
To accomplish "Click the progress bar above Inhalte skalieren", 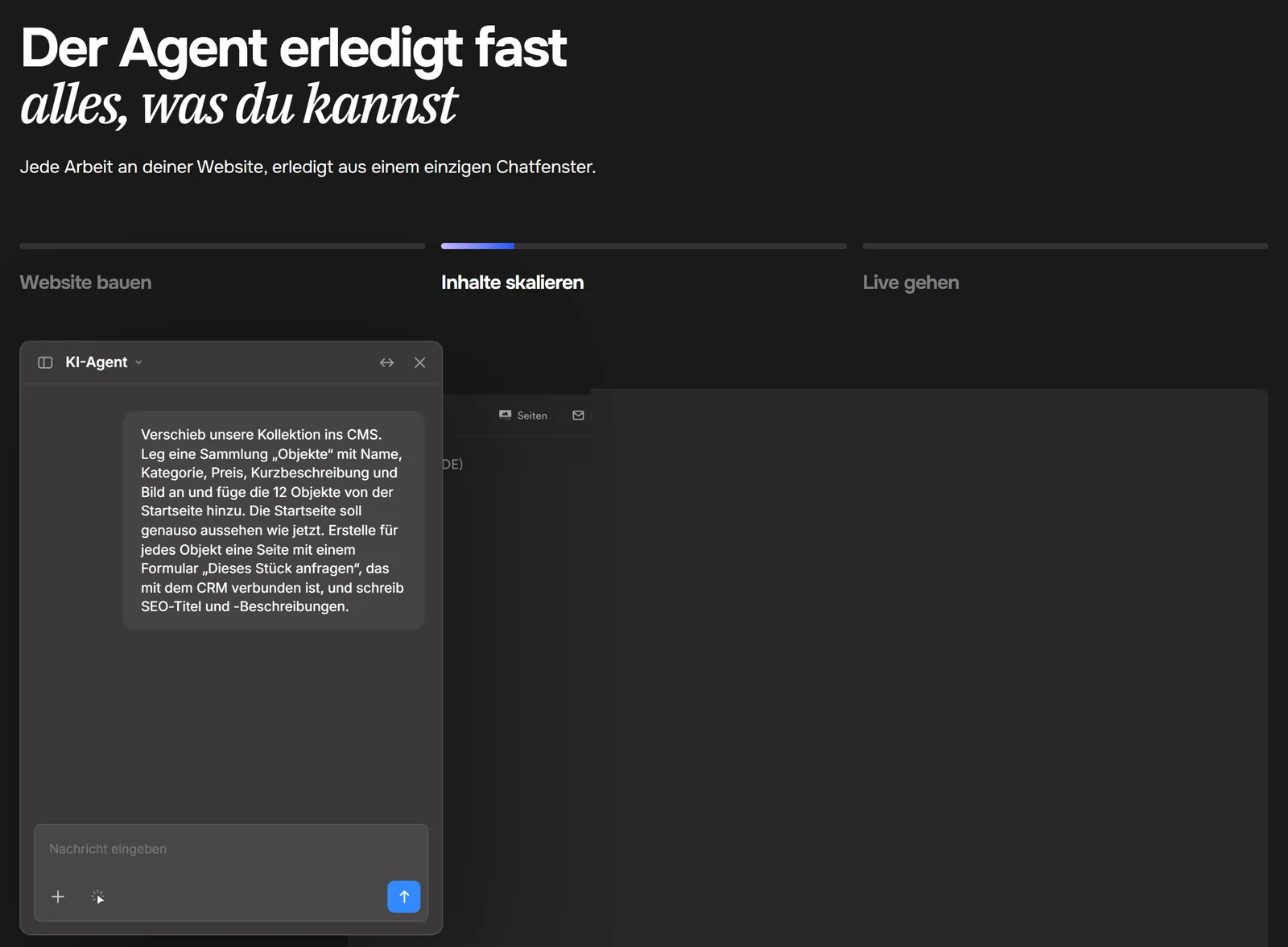I will (644, 246).
